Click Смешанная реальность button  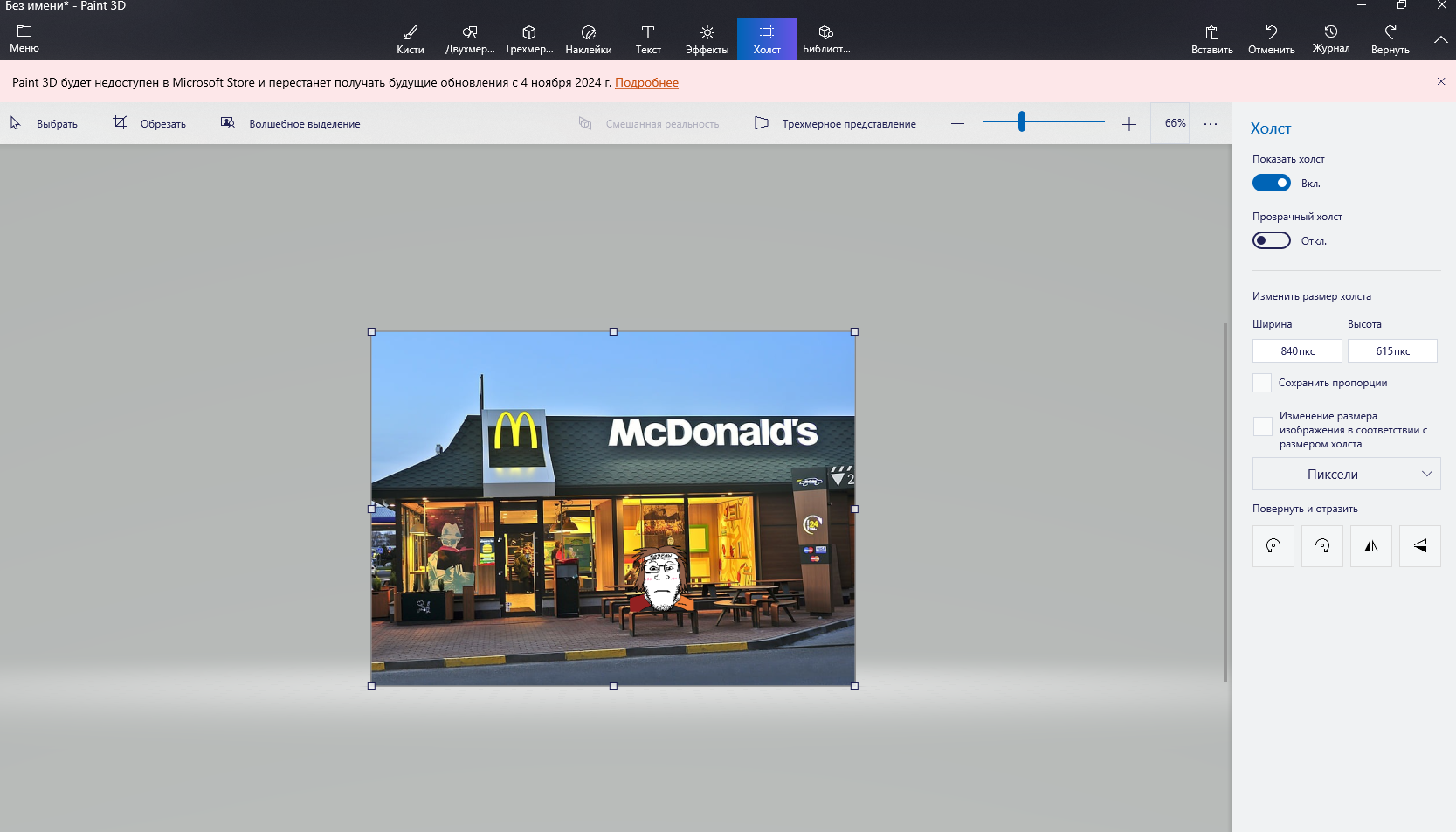(x=649, y=123)
